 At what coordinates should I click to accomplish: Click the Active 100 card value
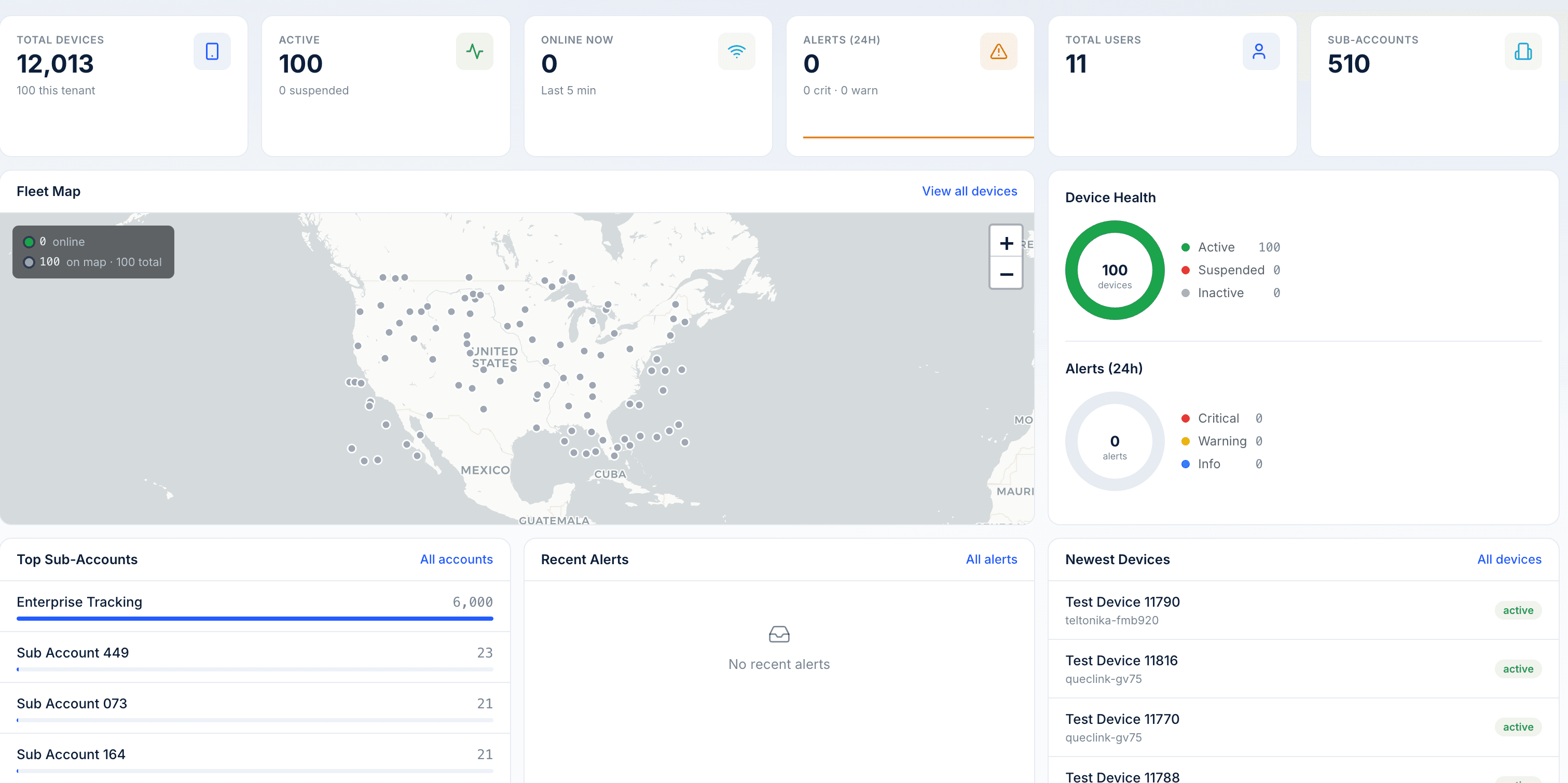300,64
